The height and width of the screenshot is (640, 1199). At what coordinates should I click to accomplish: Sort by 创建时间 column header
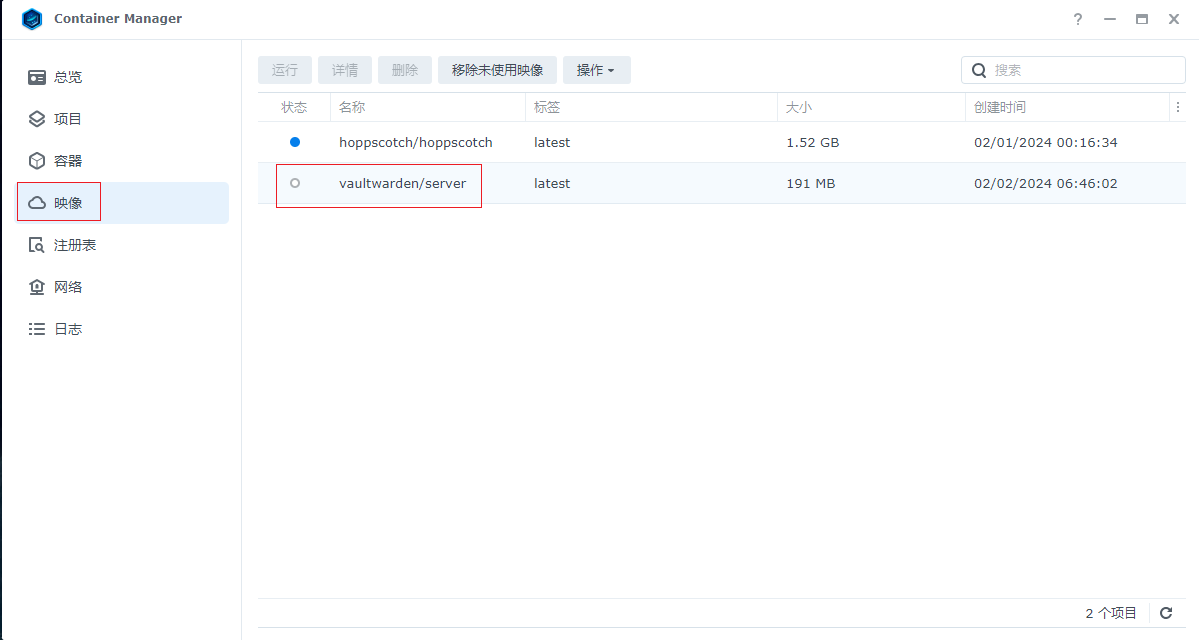(1067, 107)
